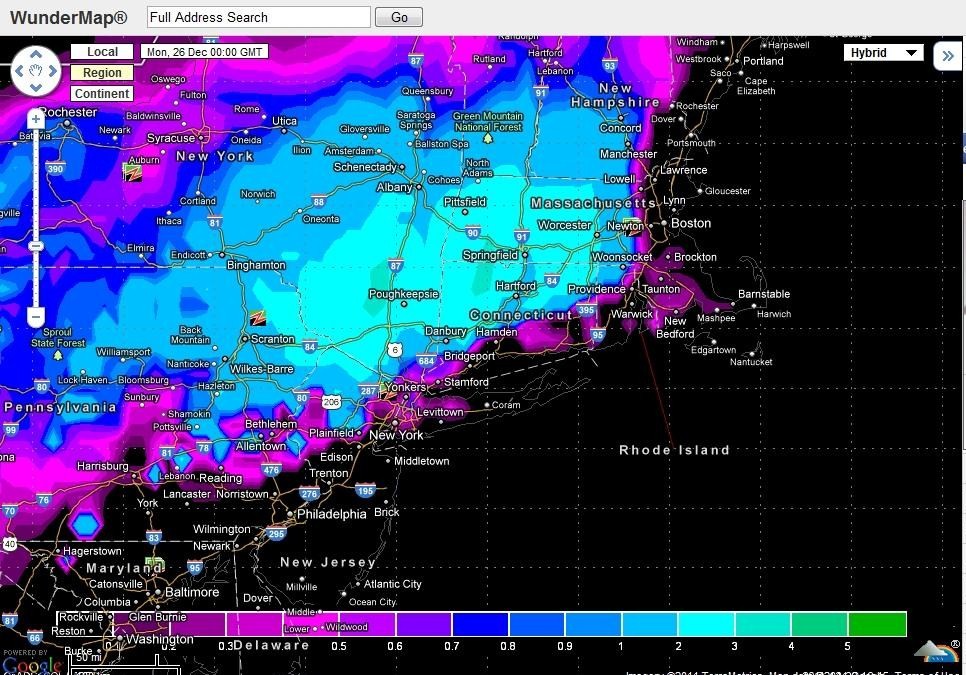This screenshot has height=675, width=966.
Task: Click the Interstate 90 shield near Springfield
Action: click(x=473, y=233)
